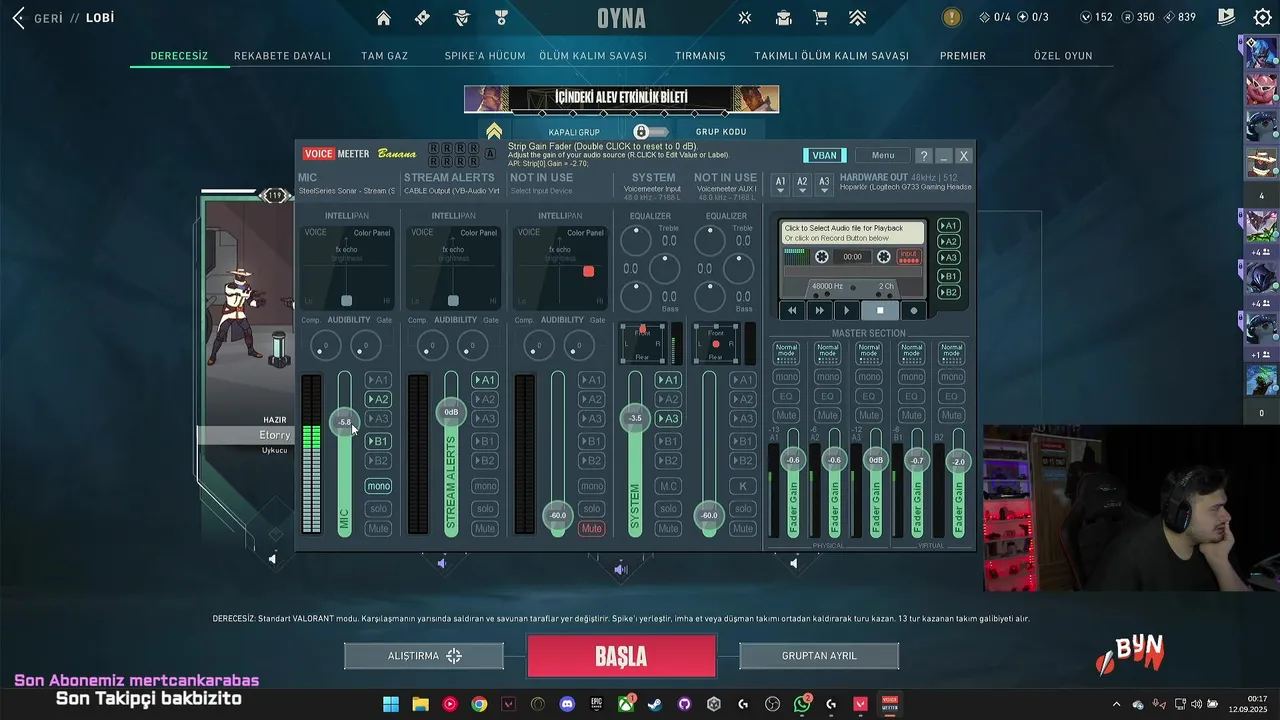
Task: Open Valorant settings gear icon
Action: [x=1262, y=18]
